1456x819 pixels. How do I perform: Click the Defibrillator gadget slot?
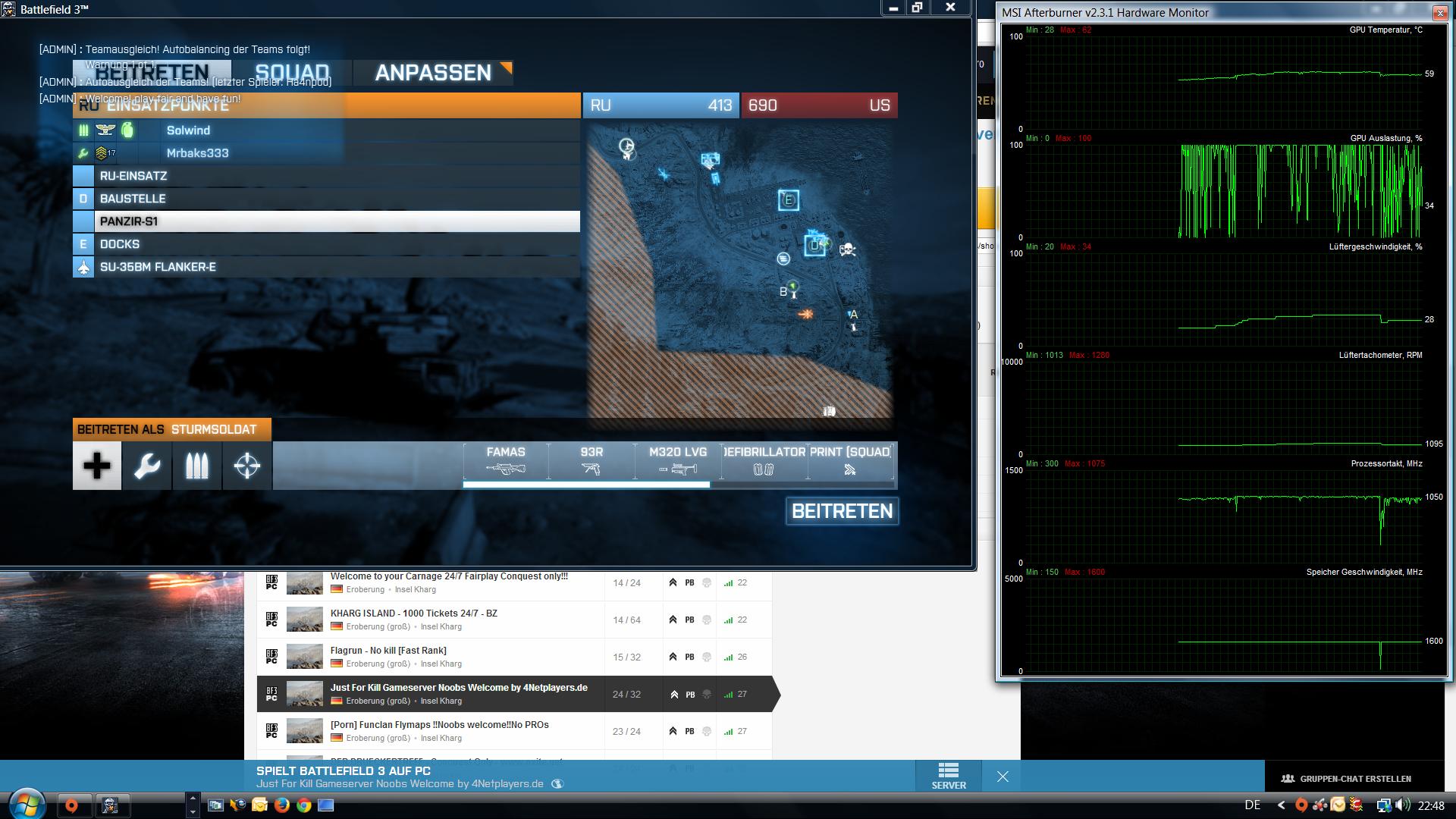[764, 460]
